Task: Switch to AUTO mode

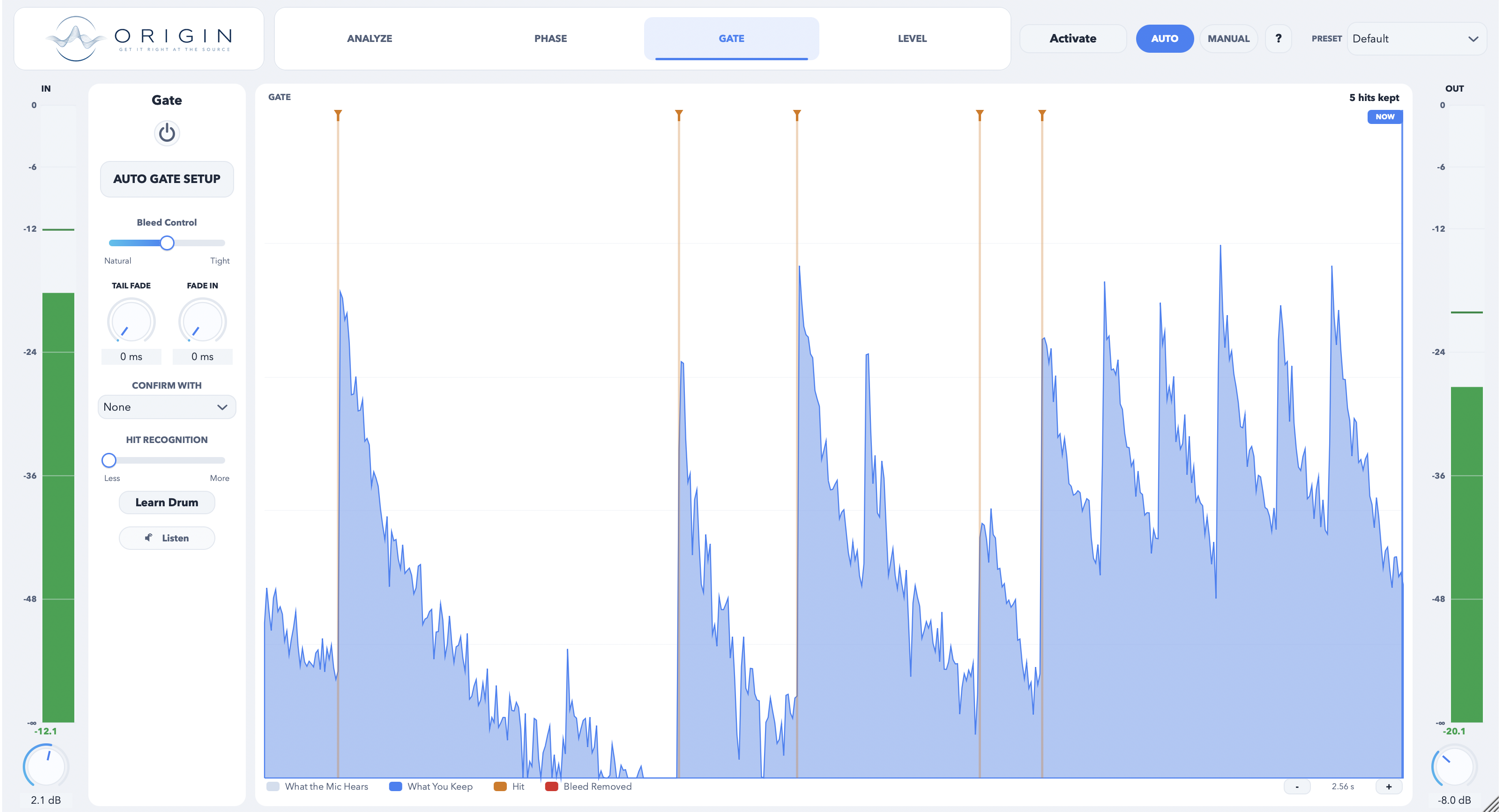Action: coord(1165,39)
